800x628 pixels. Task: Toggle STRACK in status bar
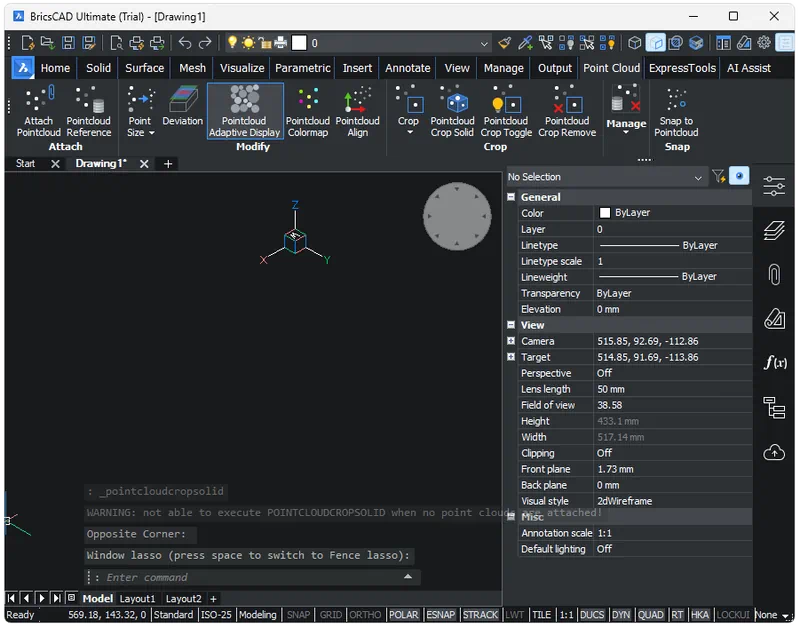(x=480, y=615)
